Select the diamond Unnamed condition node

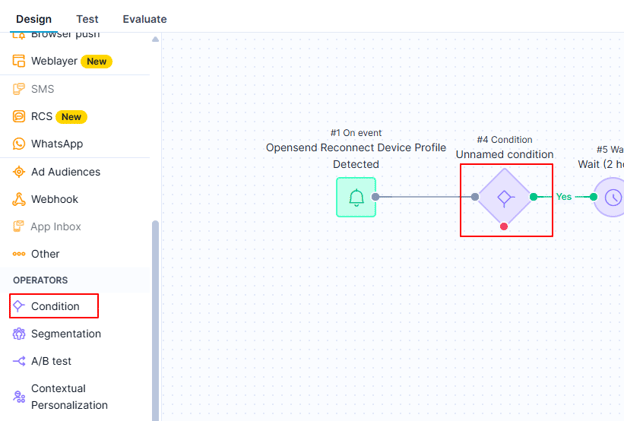[504, 197]
